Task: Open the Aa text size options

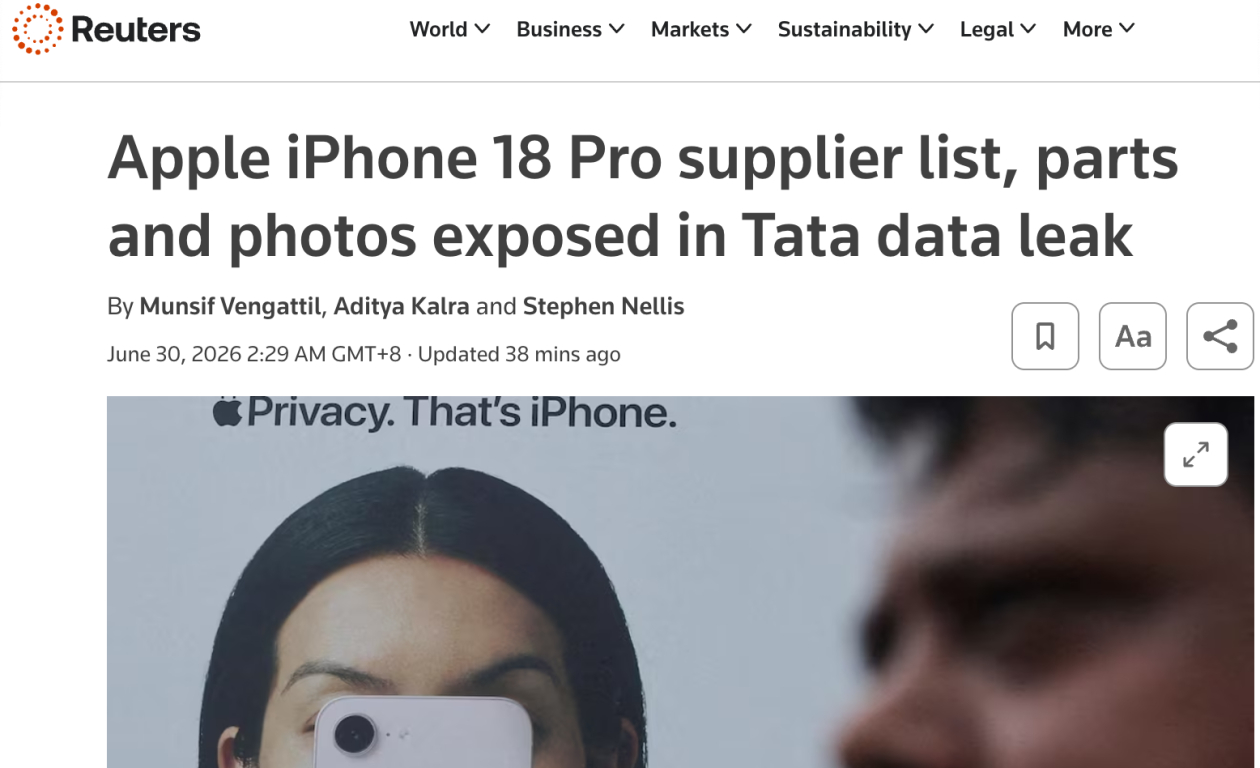Action: [x=1133, y=336]
